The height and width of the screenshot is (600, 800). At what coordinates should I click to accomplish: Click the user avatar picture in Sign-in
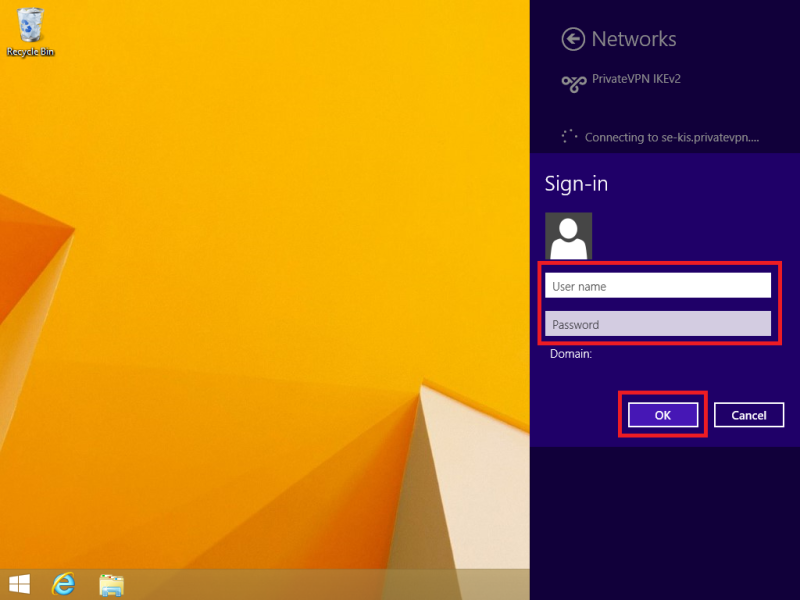[568, 236]
